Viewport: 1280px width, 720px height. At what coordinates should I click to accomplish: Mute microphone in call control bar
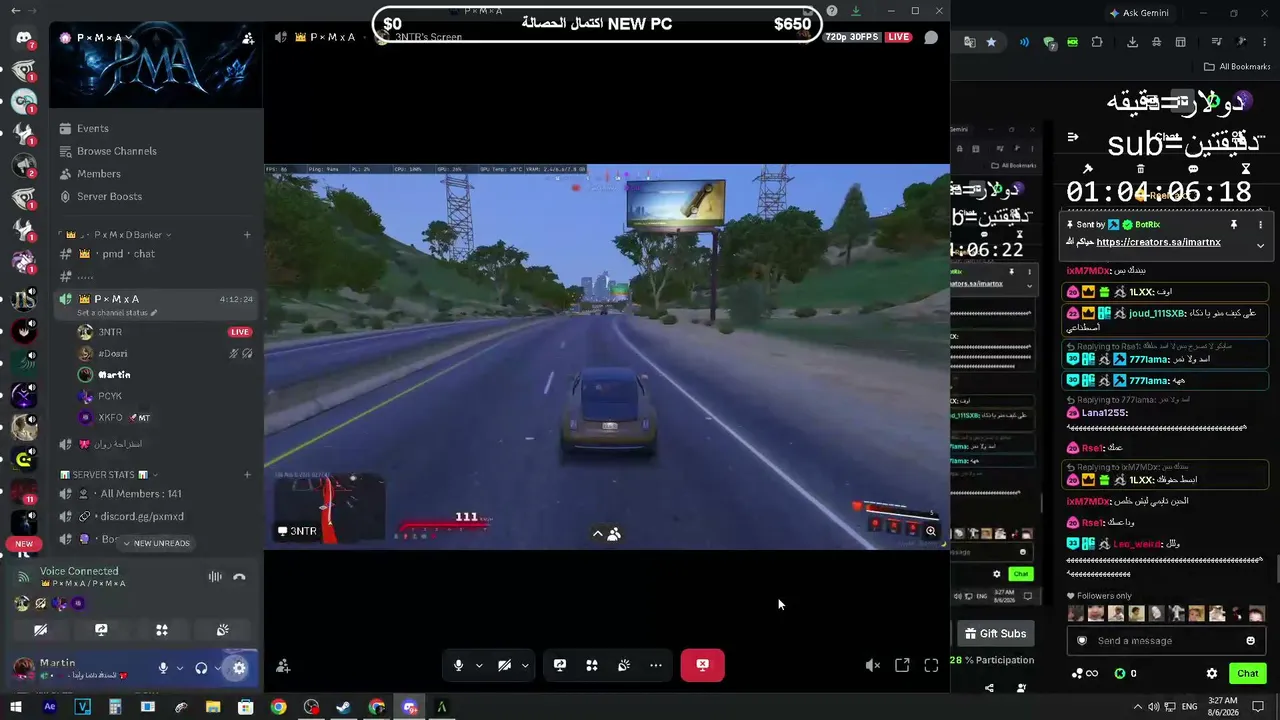(459, 666)
